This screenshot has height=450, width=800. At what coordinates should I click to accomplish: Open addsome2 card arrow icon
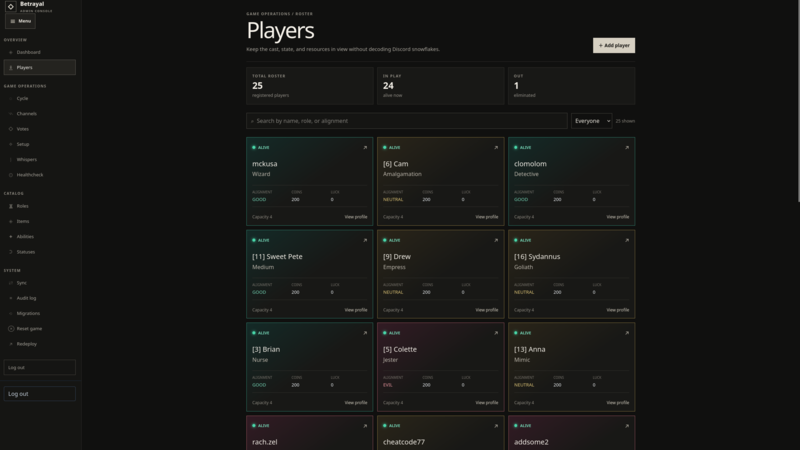coord(627,426)
